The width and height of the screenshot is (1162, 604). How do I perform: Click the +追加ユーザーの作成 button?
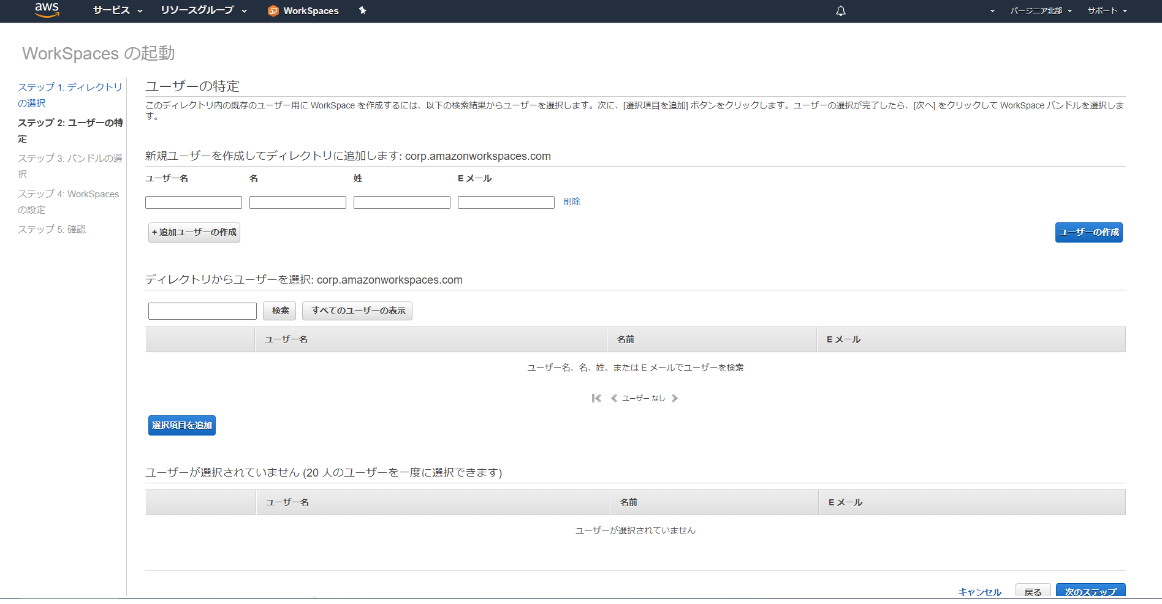tap(194, 233)
